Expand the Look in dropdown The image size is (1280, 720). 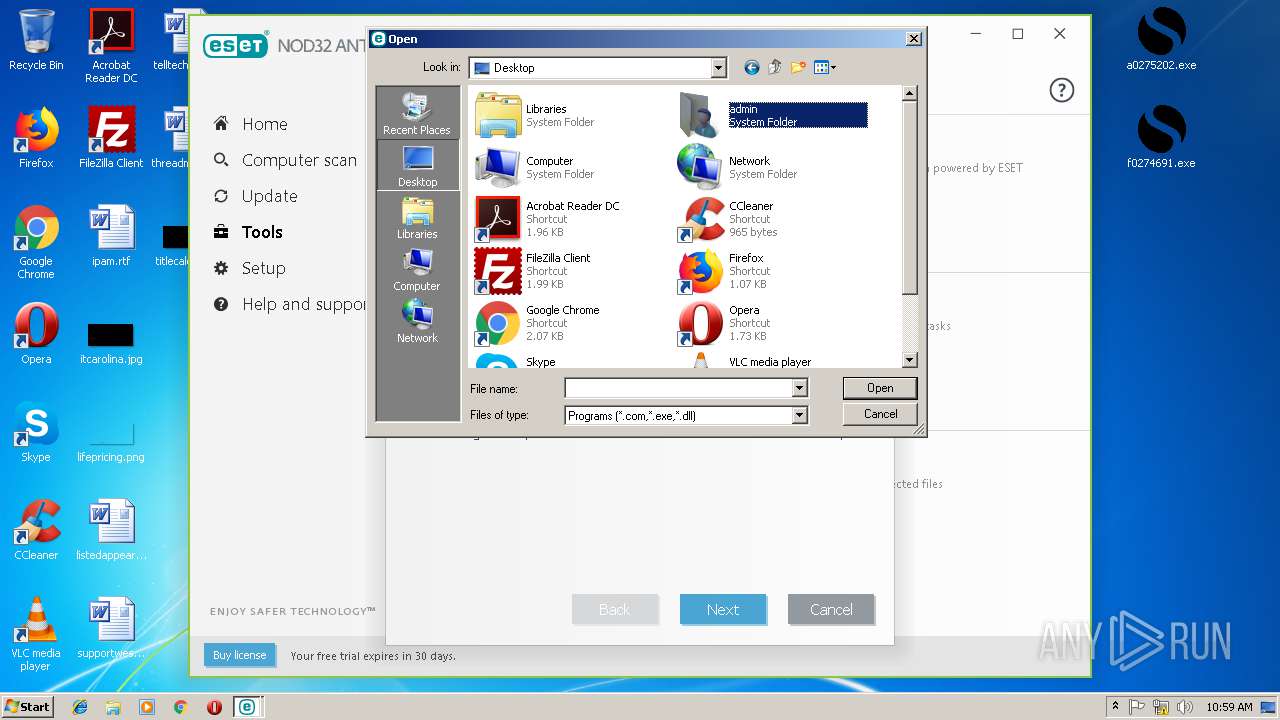coord(718,68)
